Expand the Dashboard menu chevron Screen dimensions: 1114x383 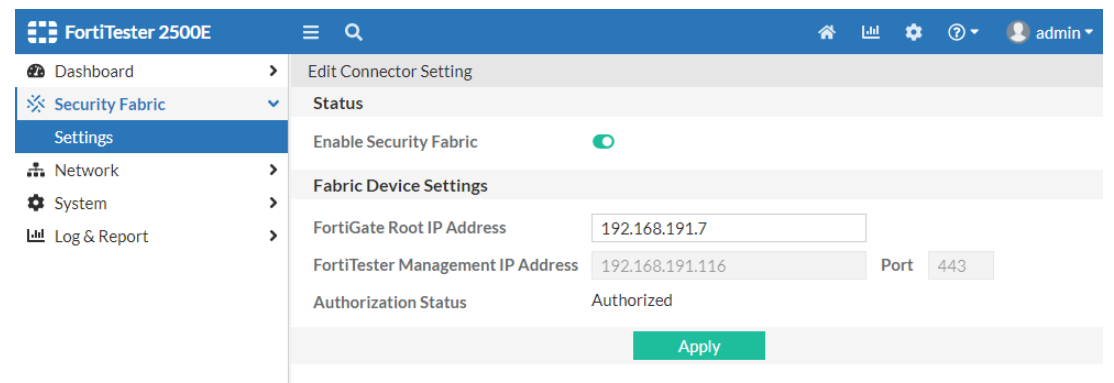[x=273, y=71]
